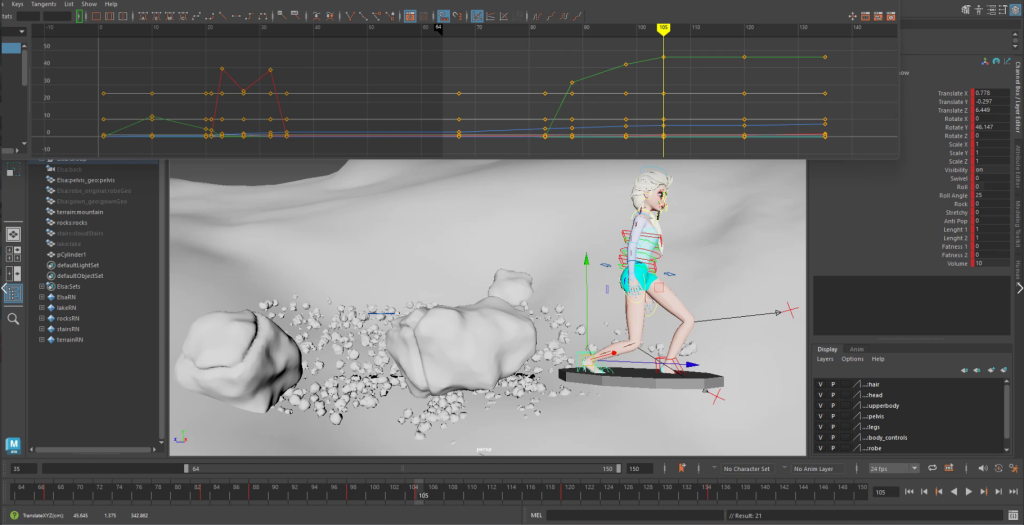Toggle the absolute view icon

(477, 16)
